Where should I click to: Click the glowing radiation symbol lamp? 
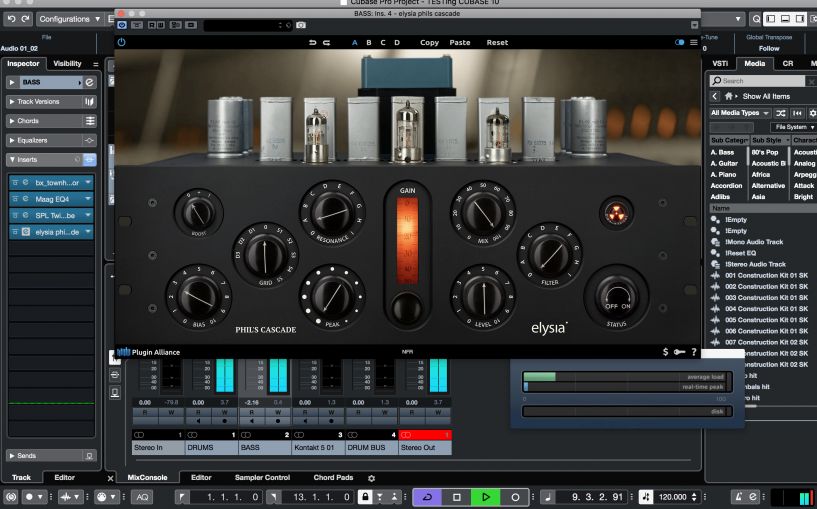click(616, 214)
